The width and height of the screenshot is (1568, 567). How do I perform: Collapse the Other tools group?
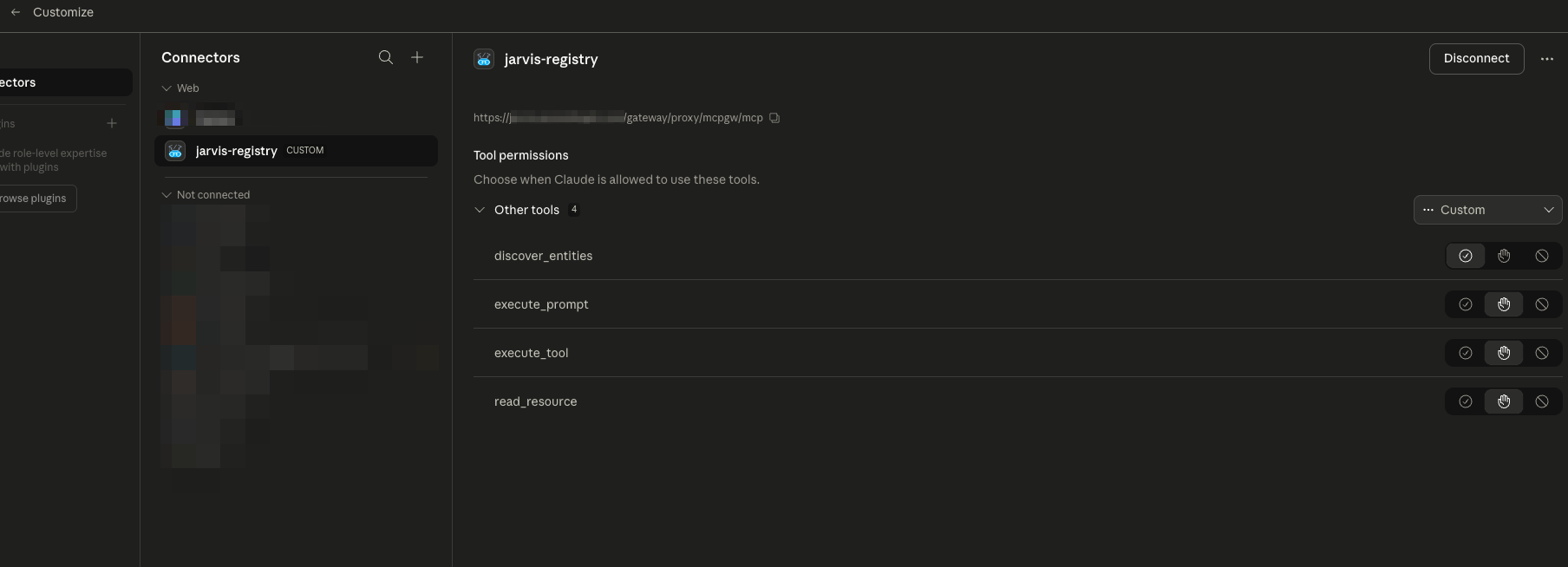(x=480, y=210)
